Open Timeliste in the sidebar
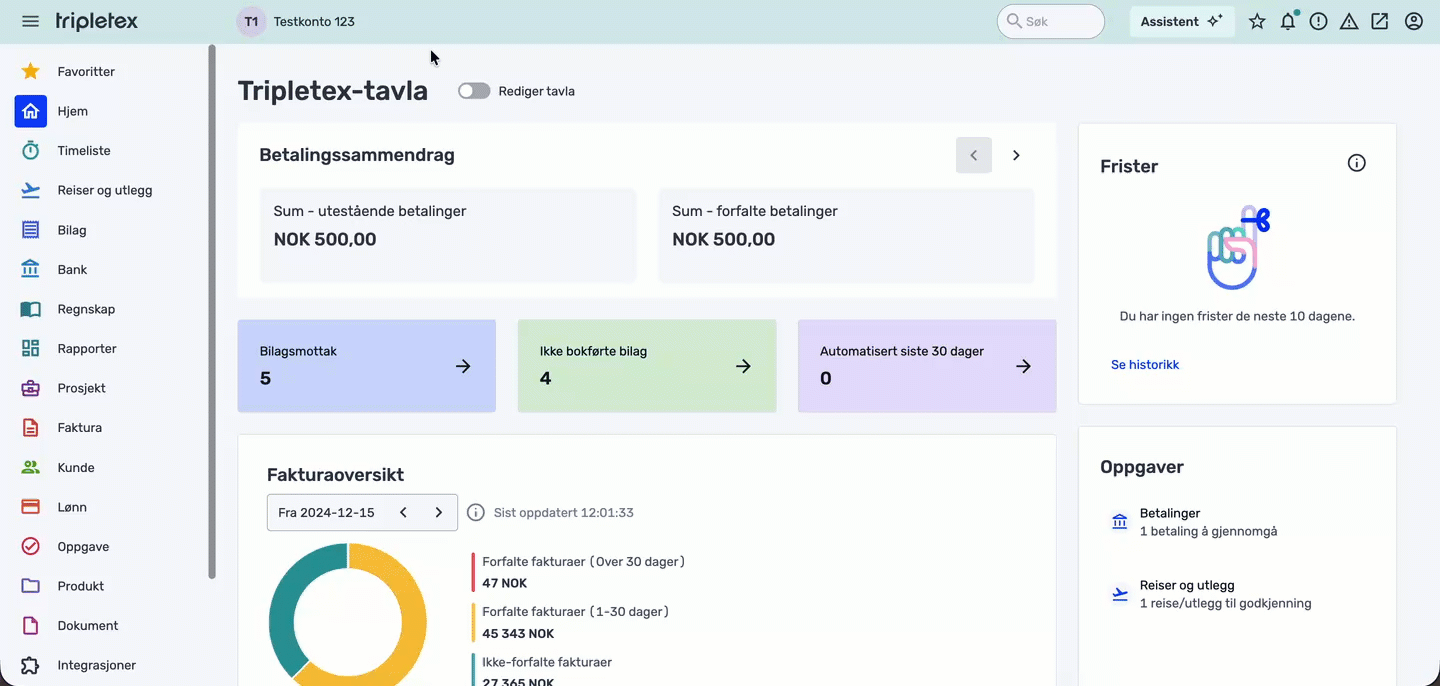Viewport: 1440px width, 686px height. click(x=84, y=151)
